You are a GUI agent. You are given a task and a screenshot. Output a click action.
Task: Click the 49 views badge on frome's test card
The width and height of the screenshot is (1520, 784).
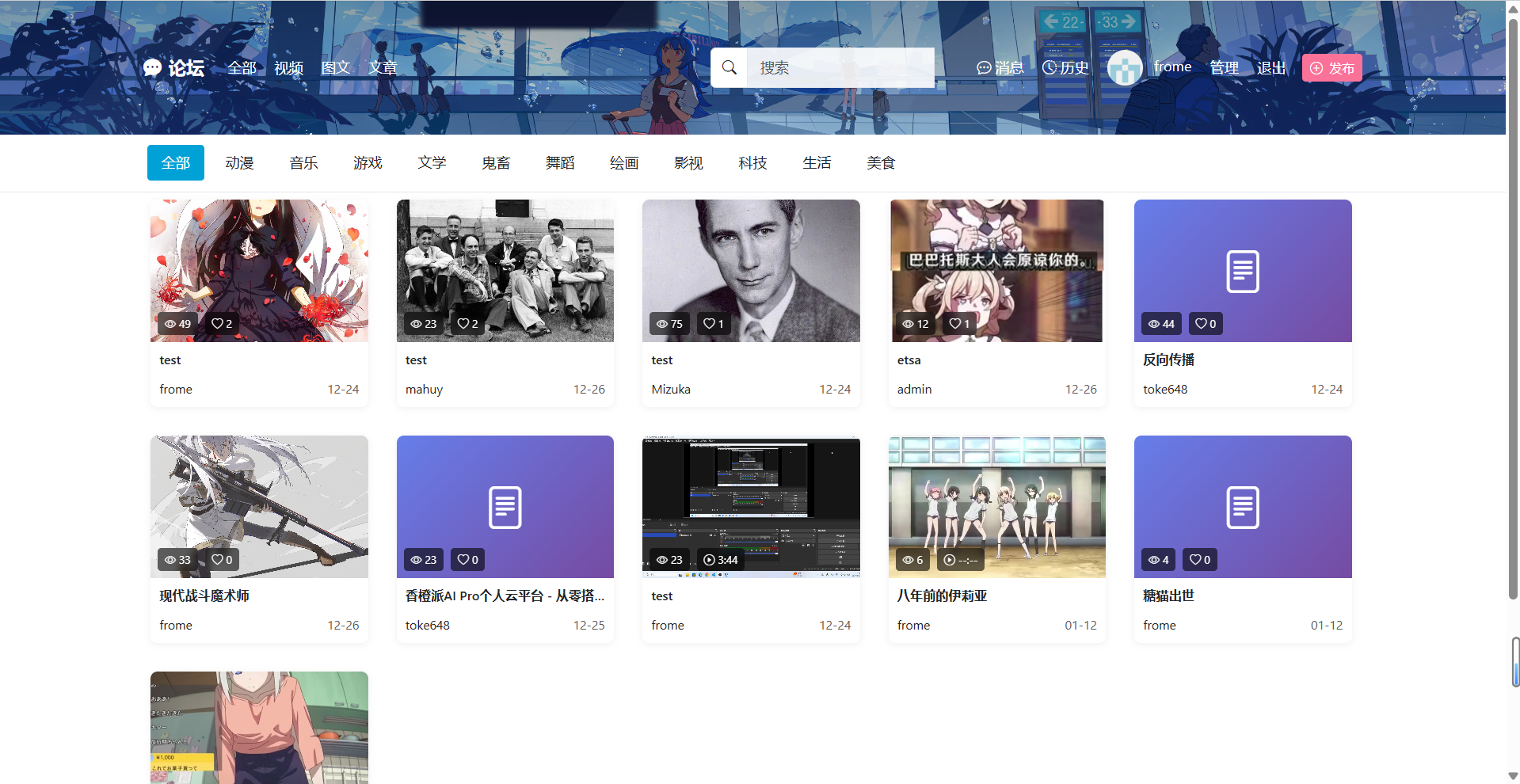(177, 324)
